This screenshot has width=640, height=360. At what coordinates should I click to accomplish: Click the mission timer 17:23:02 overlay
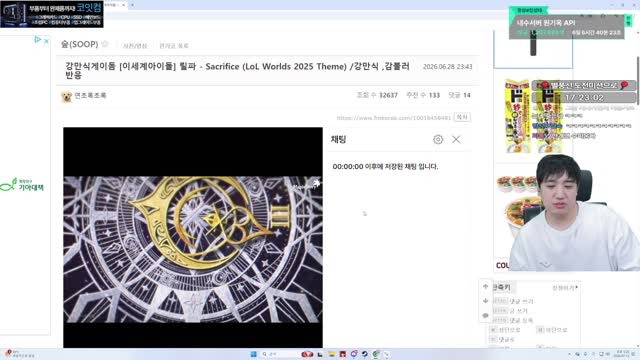(x=584, y=98)
